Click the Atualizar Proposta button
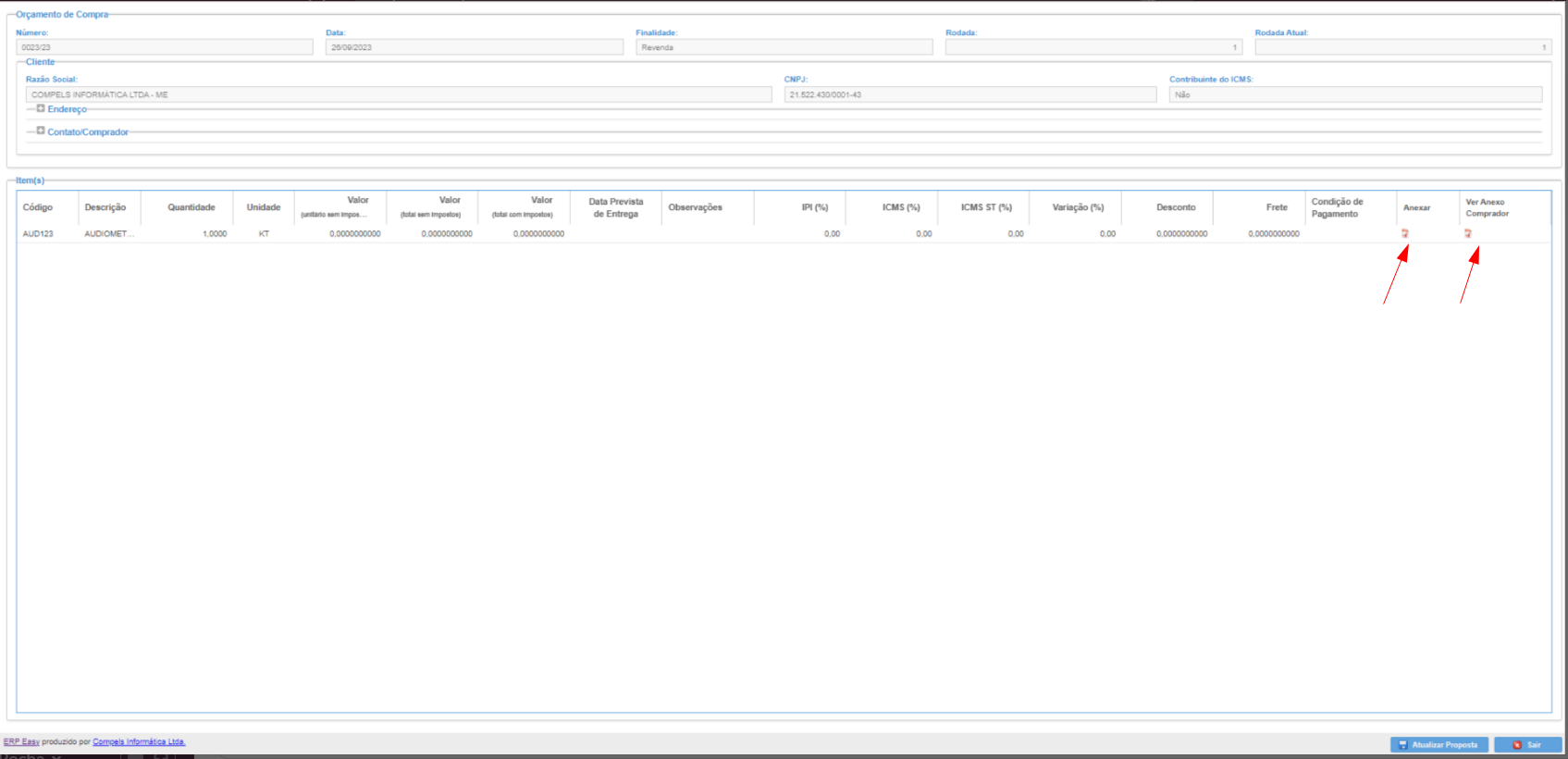This screenshot has height=759, width=1568. [1438, 744]
